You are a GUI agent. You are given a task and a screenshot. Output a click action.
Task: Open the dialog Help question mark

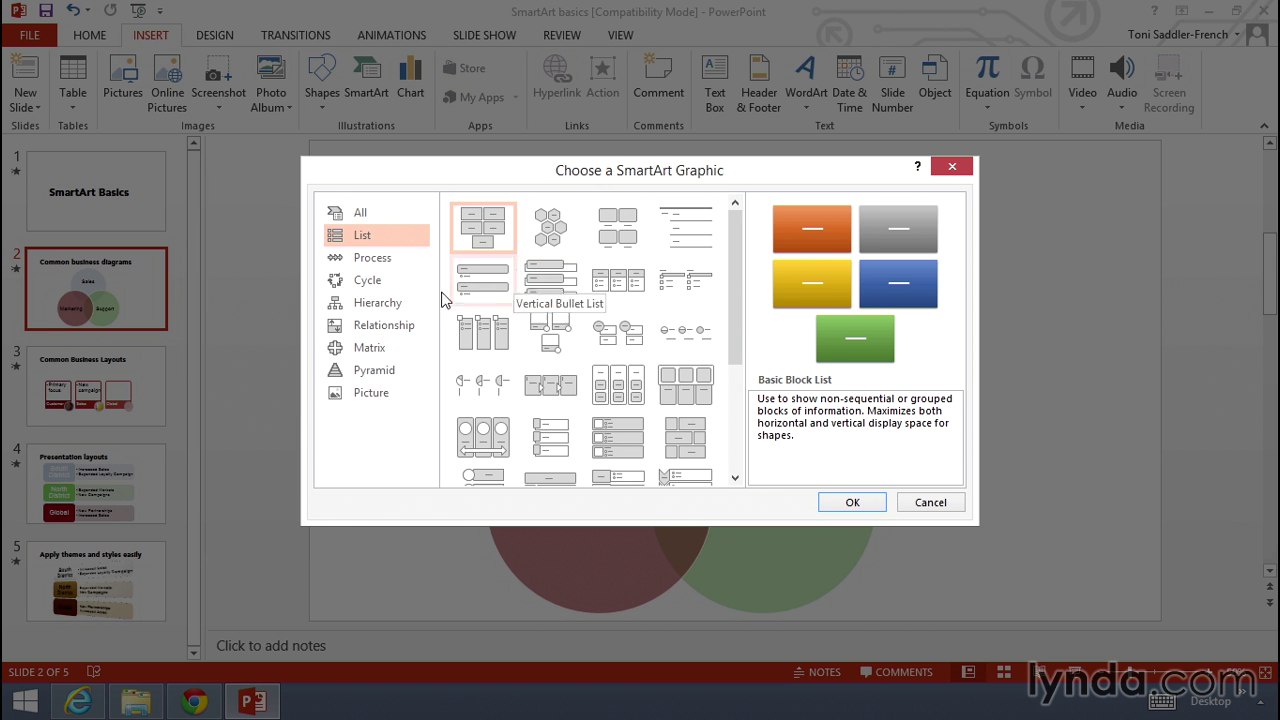pos(917,167)
